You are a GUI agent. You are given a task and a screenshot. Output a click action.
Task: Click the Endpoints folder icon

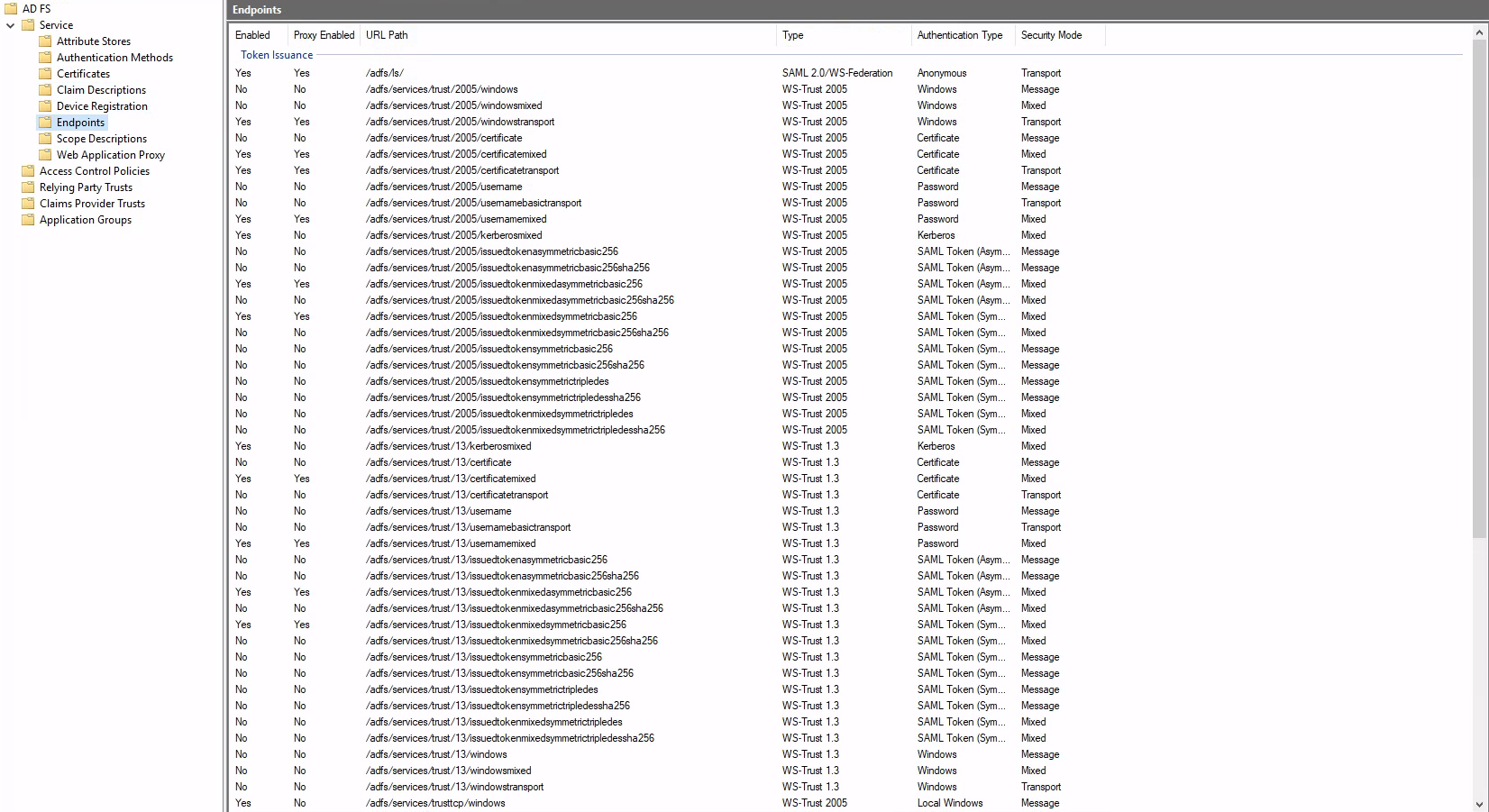(45, 122)
